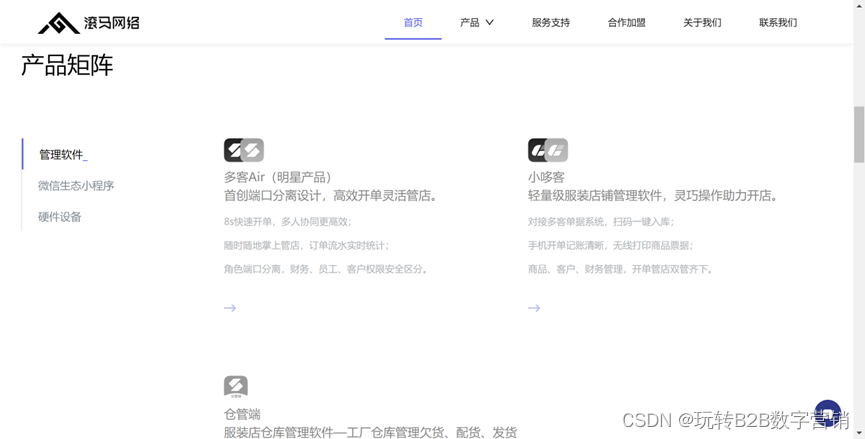Click the 滚马网络 logo icon

[59, 23]
